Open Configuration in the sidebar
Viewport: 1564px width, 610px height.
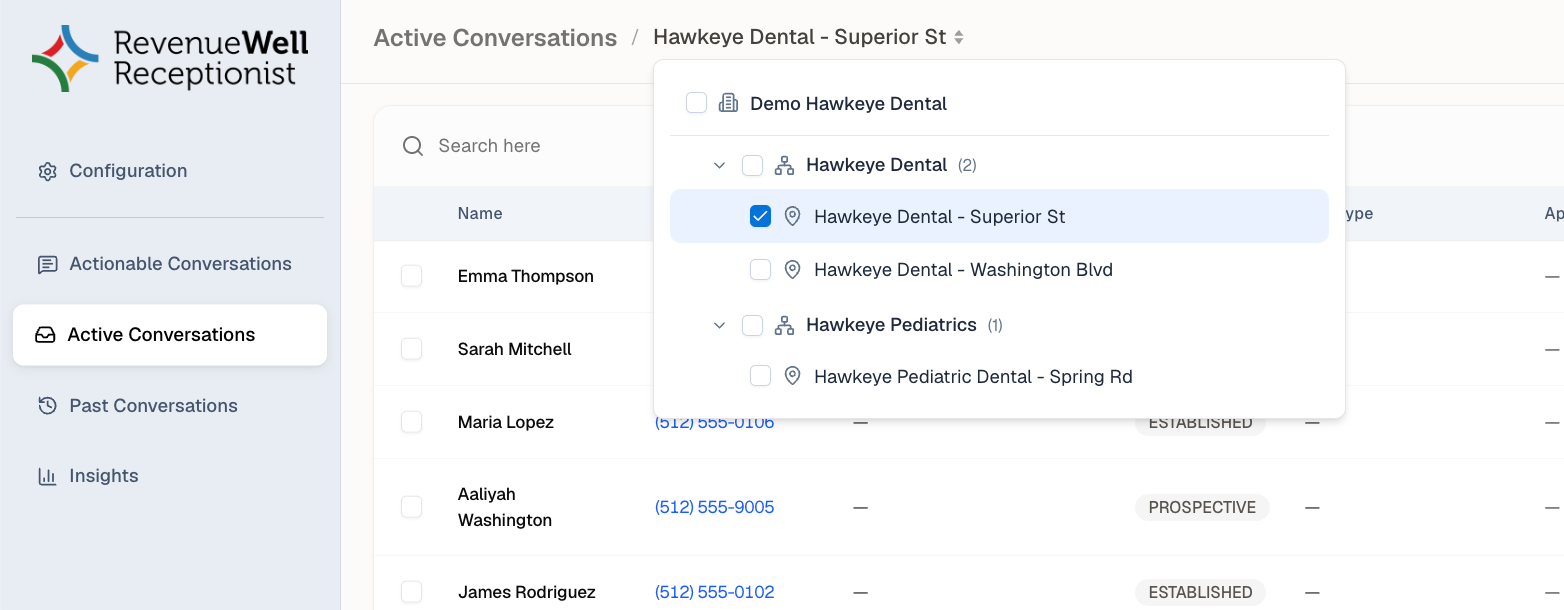170,171
